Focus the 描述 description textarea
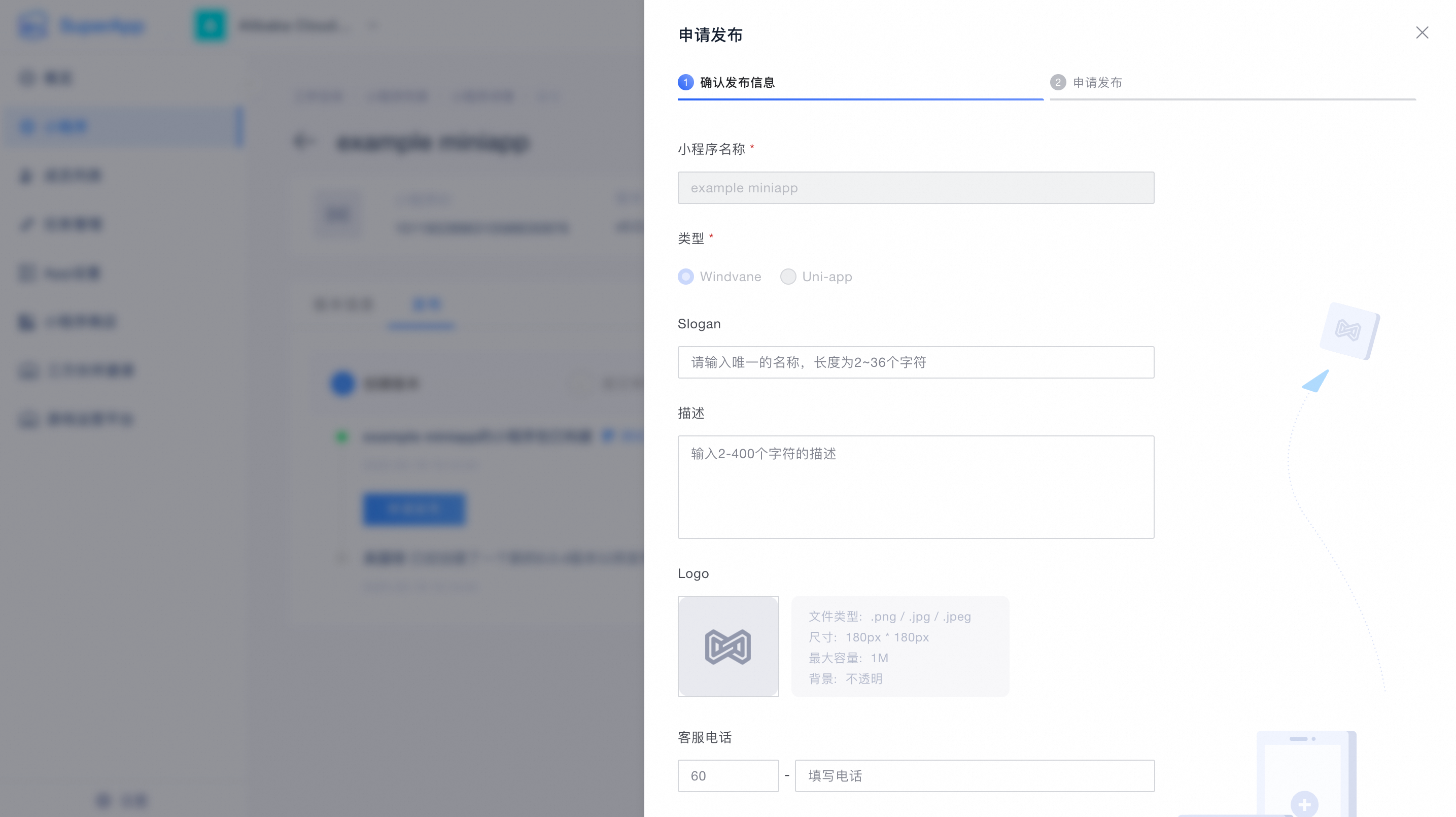1456x817 pixels. point(916,486)
